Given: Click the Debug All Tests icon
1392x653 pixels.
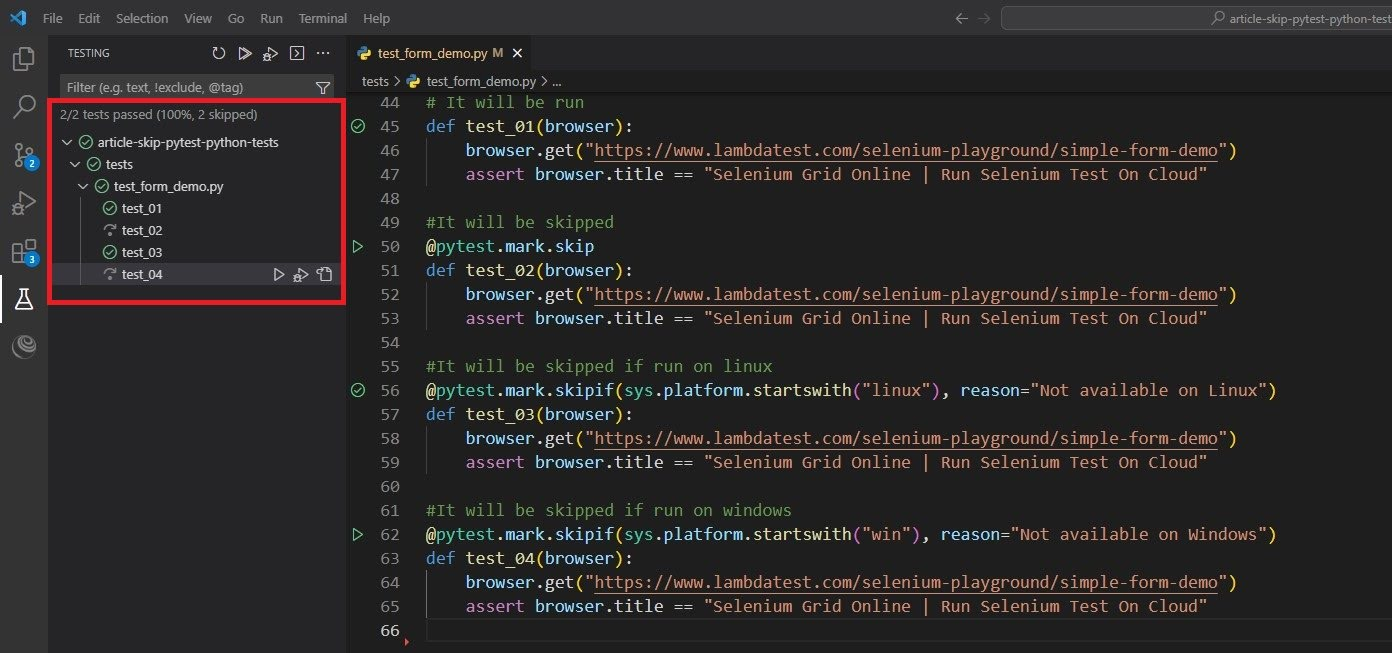Looking at the screenshot, I should 271,53.
